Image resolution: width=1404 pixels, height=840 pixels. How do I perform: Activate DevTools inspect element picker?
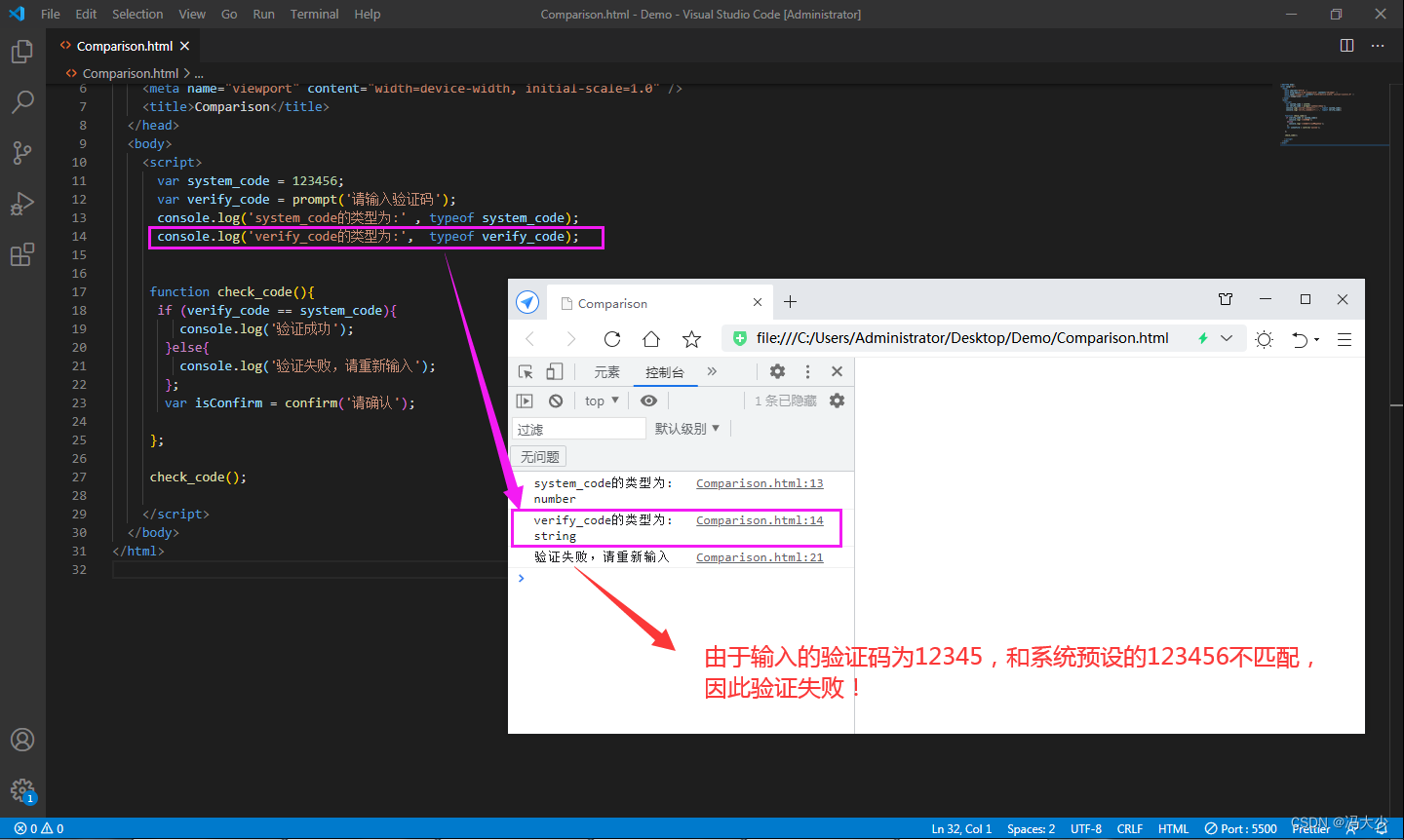526,371
